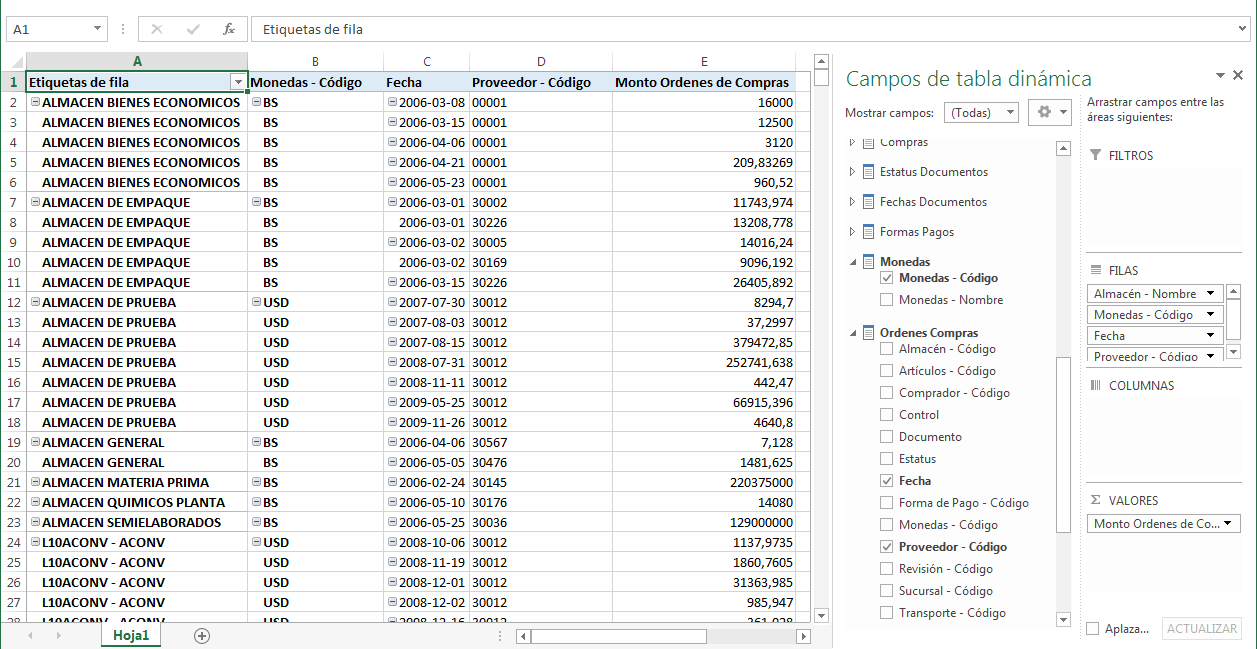Click the Enter checkmark icon in formula bar
The height and width of the screenshot is (649, 1257).
coord(193,29)
